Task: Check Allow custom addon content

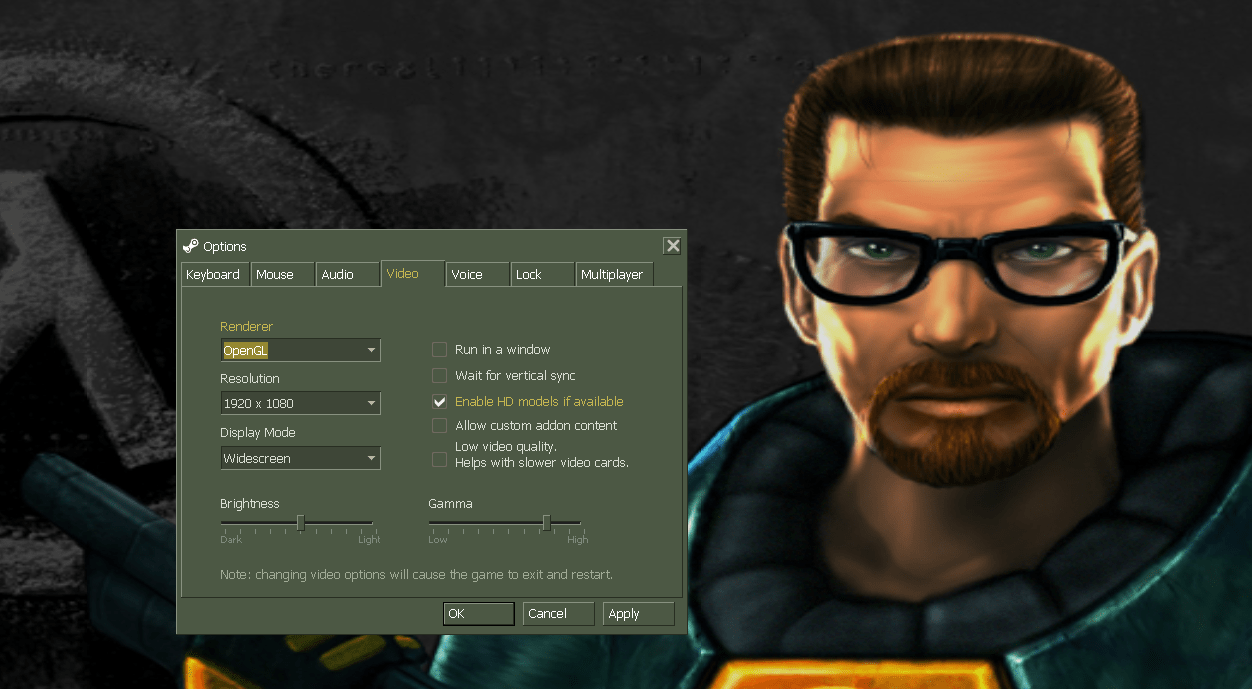Action: click(x=439, y=425)
